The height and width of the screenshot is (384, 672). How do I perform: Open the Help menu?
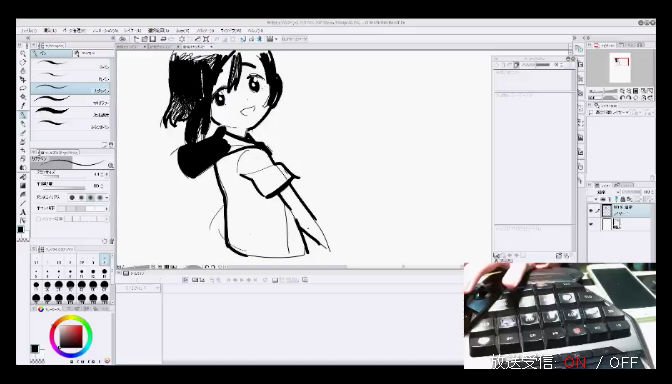(x=255, y=30)
